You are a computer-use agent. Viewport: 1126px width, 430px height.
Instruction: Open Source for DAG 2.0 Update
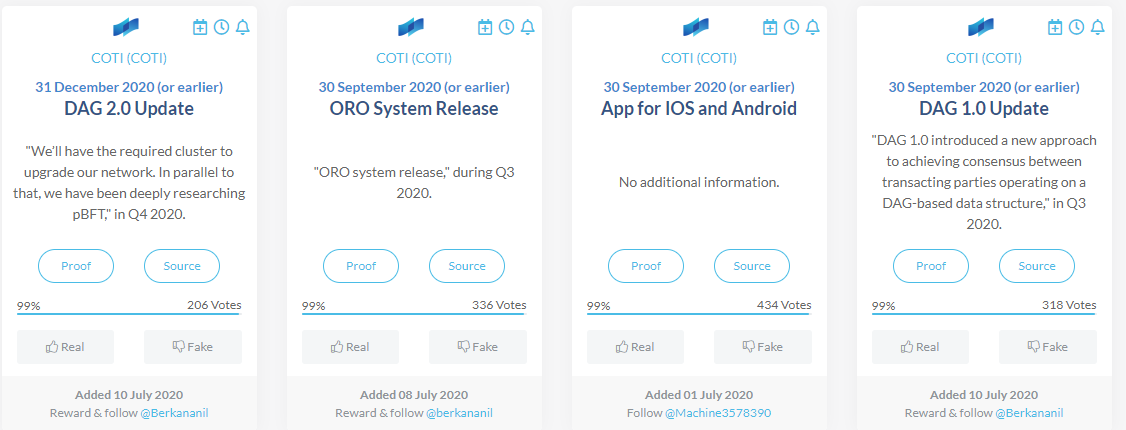pos(182,266)
